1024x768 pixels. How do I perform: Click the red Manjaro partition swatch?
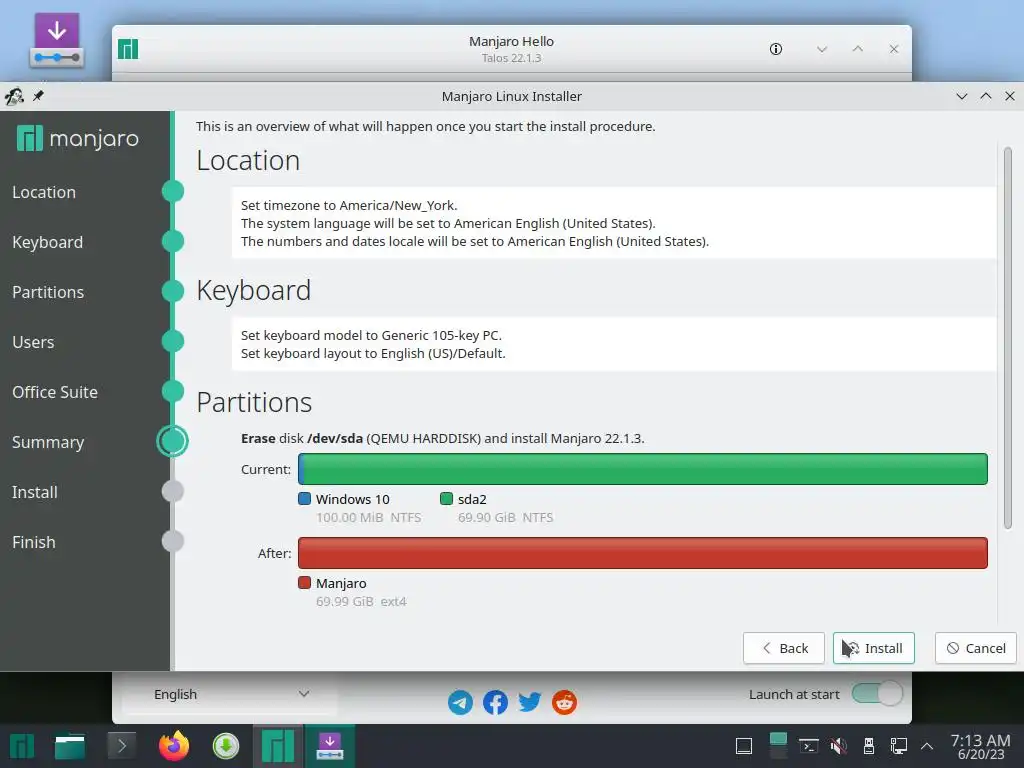coord(304,583)
